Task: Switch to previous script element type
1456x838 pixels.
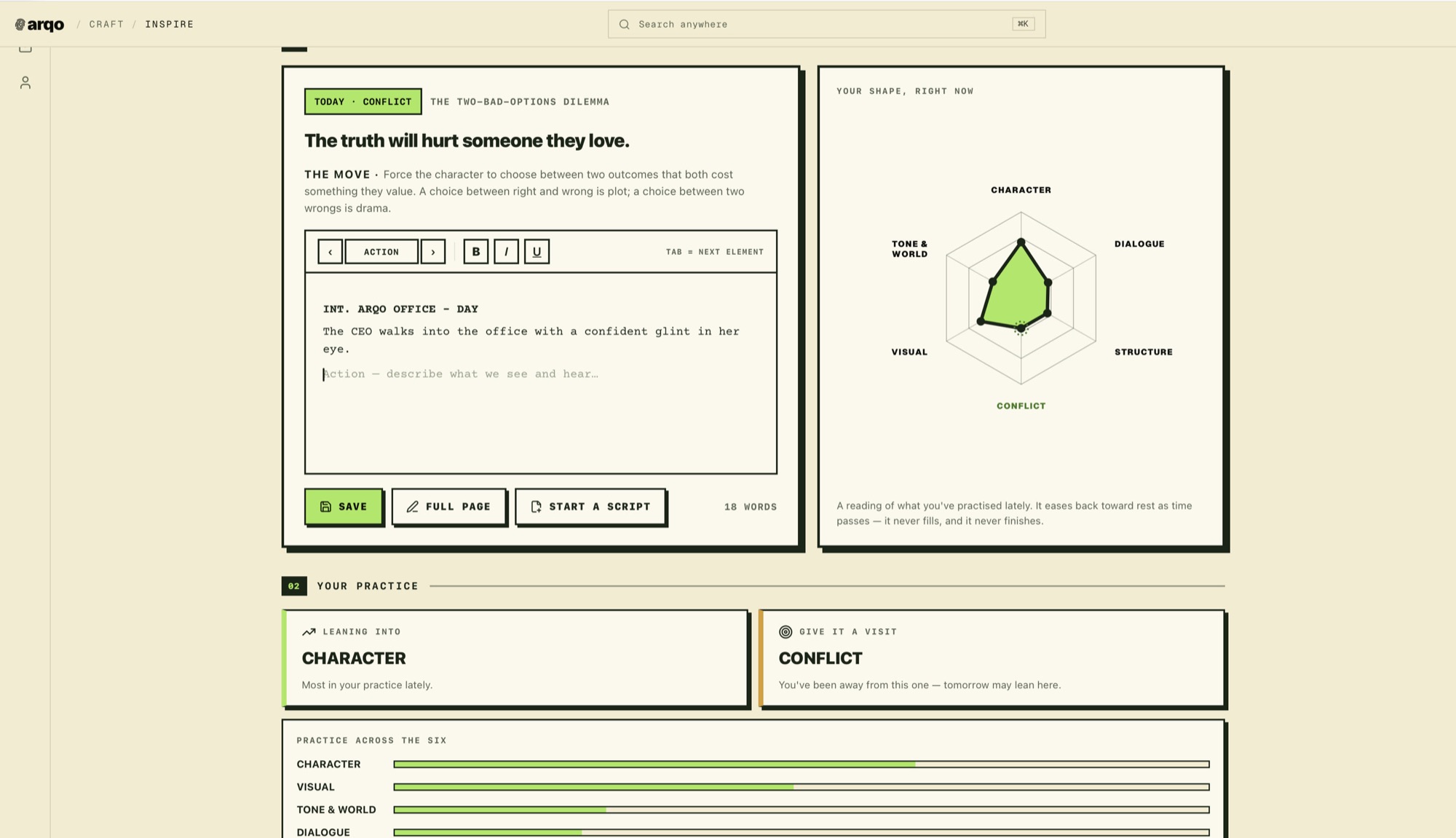Action: pyautogui.click(x=330, y=252)
